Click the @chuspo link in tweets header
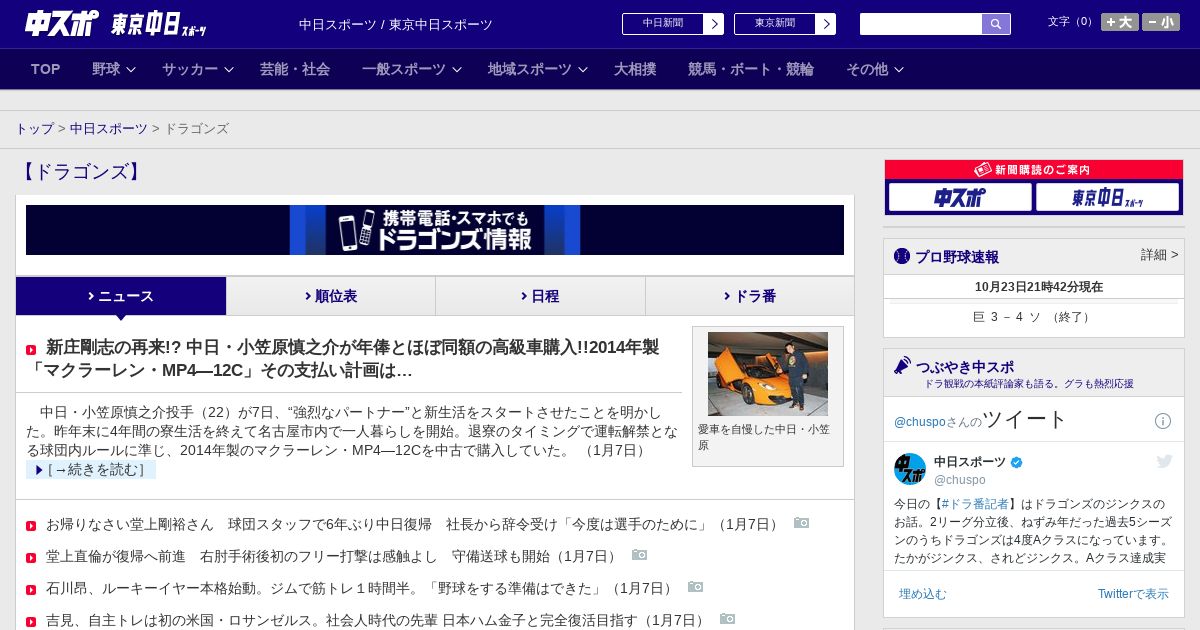Screen dimensions: 1200x630 pos(920,422)
